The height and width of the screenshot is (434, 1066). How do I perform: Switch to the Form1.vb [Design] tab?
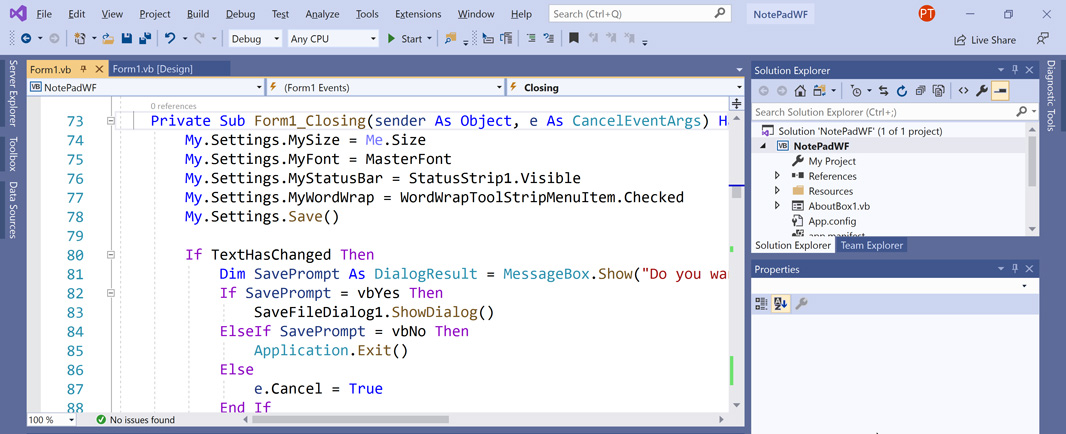click(x=152, y=69)
